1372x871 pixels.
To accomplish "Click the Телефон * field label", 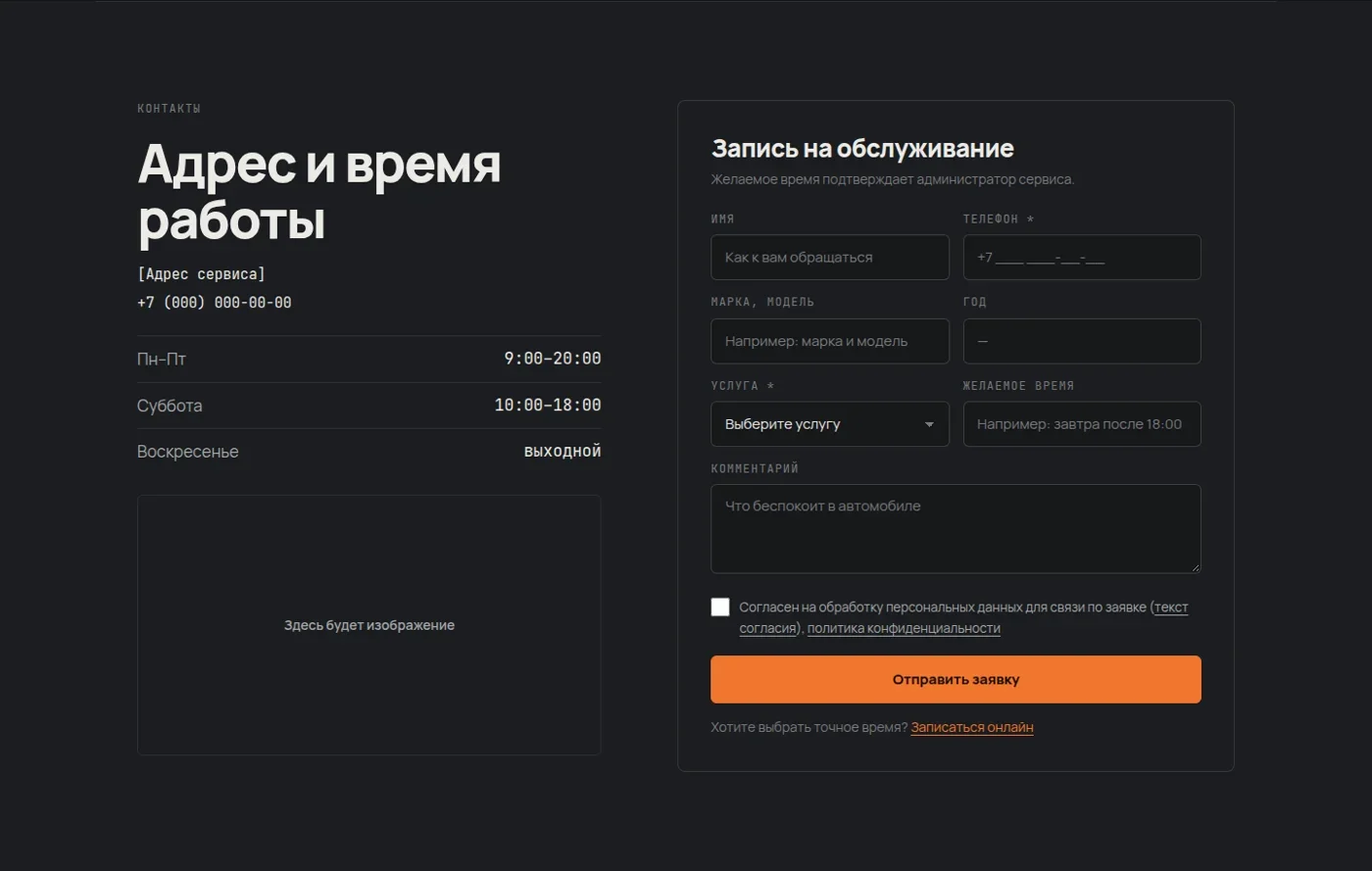I will click(999, 219).
